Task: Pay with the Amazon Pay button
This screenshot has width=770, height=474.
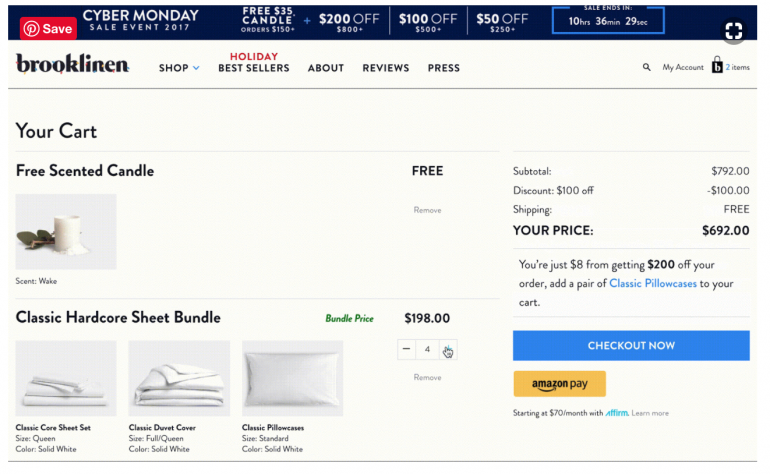Action: point(559,384)
